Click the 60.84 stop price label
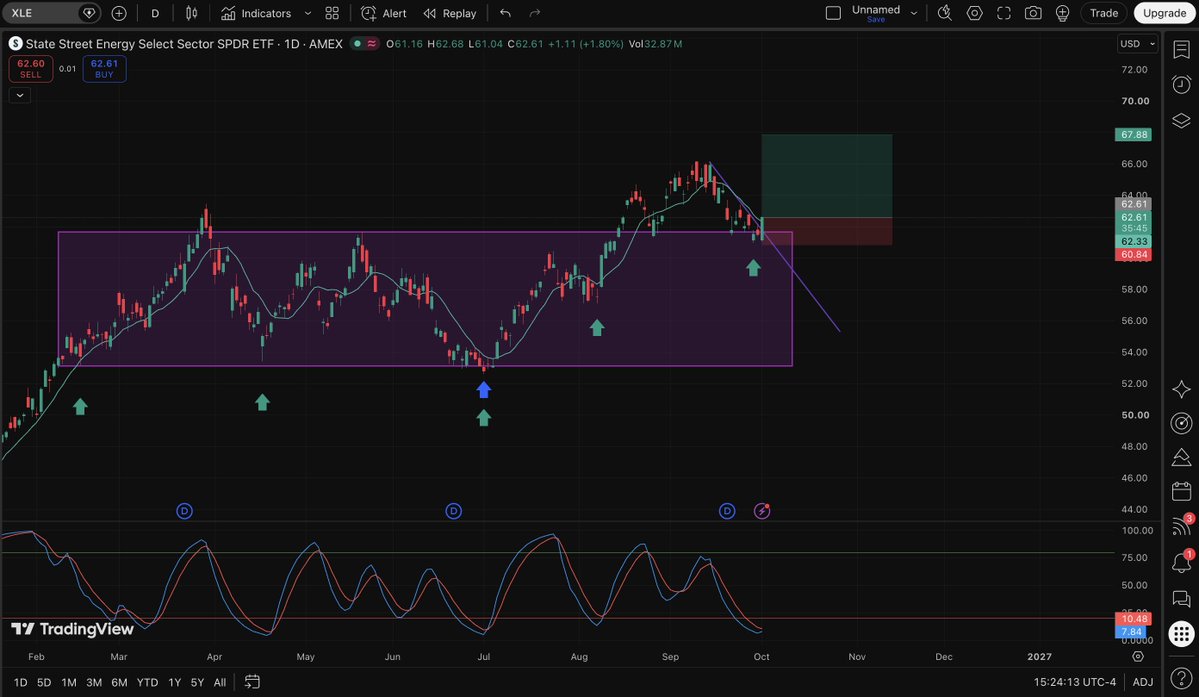Image resolution: width=1199 pixels, height=697 pixels. tap(1133, 254)
